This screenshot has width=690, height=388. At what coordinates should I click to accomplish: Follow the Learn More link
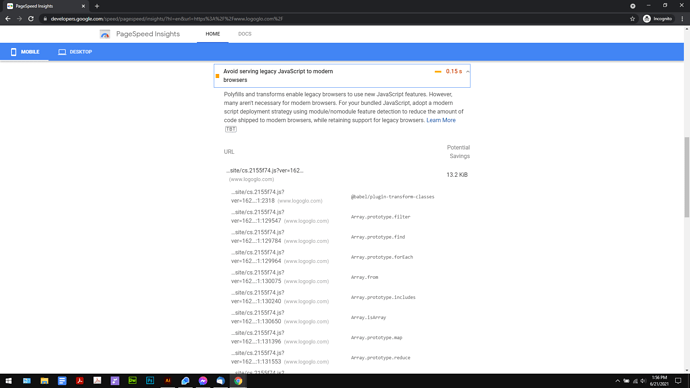(441, 120)
